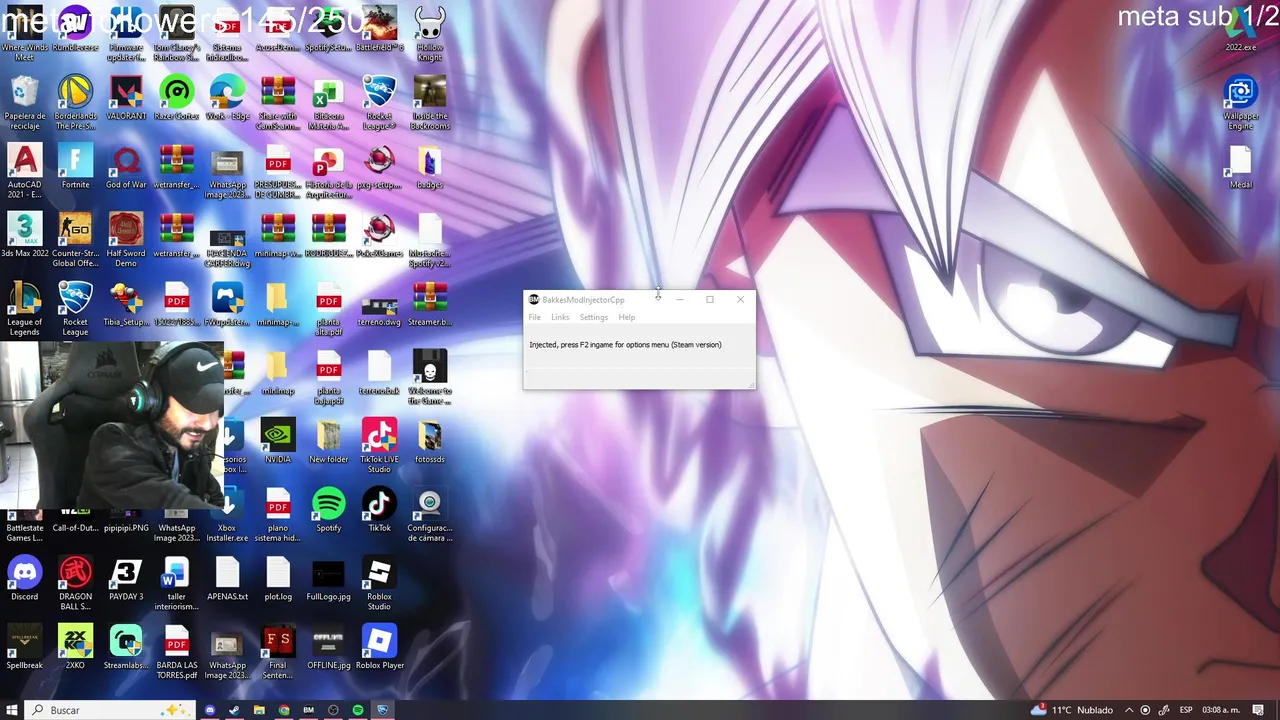Image resolution: width=1280 pixels, height=720 pixels.
Task: Click the ESP input language indicator
Action: (1186, 710)
